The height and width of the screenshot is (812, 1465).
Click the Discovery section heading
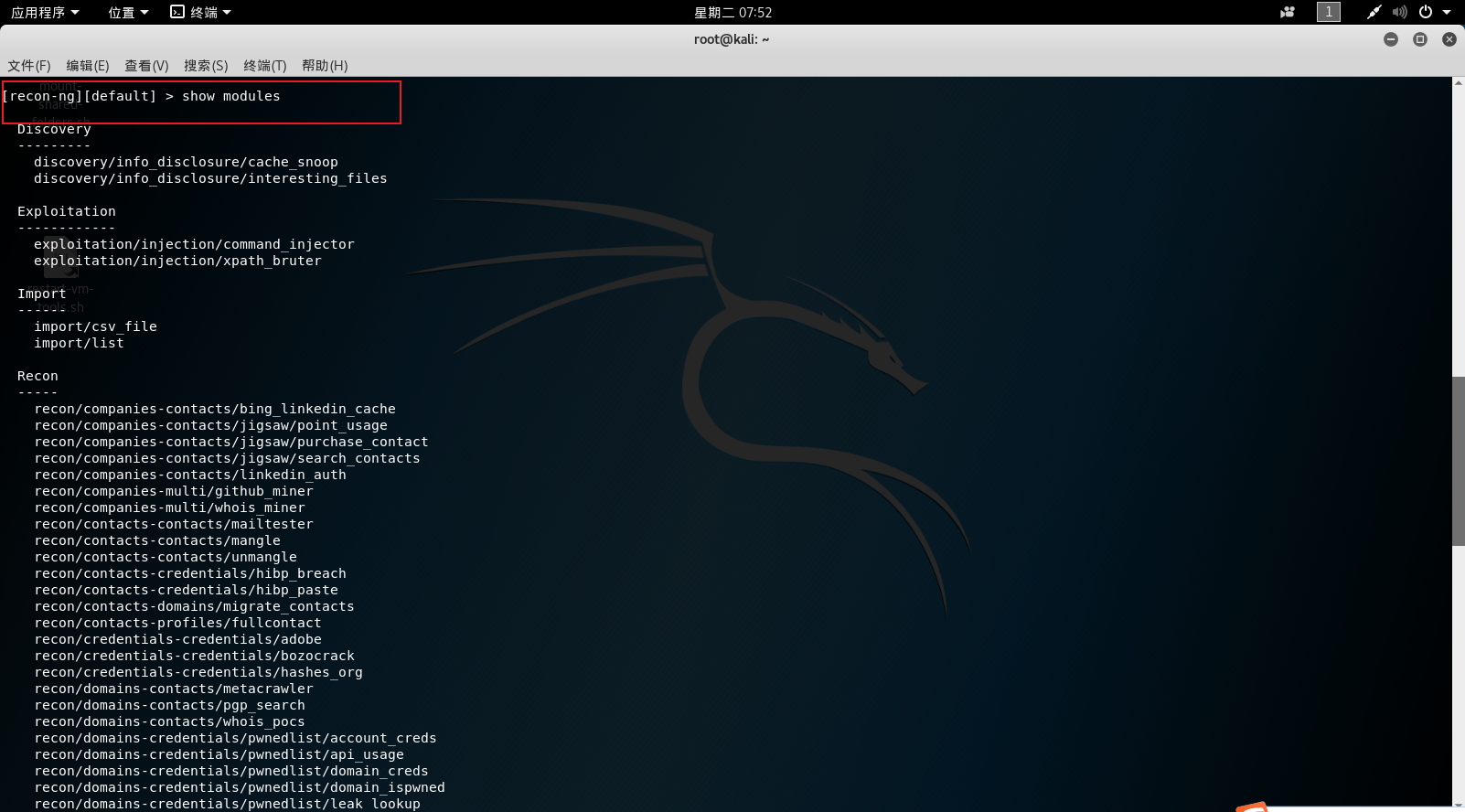(54, 129)
